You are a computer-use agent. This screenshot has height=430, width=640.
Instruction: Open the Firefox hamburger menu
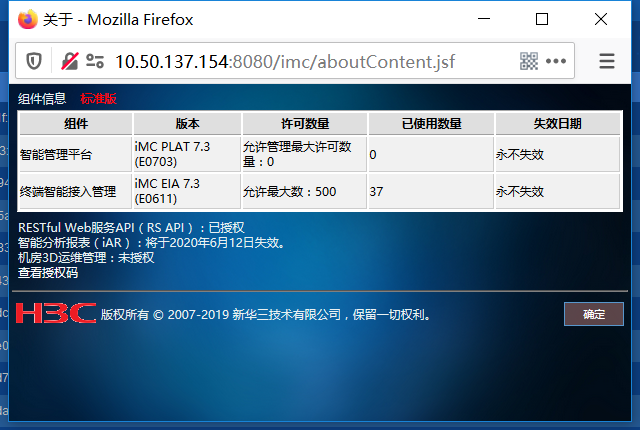tap(607, 61)
